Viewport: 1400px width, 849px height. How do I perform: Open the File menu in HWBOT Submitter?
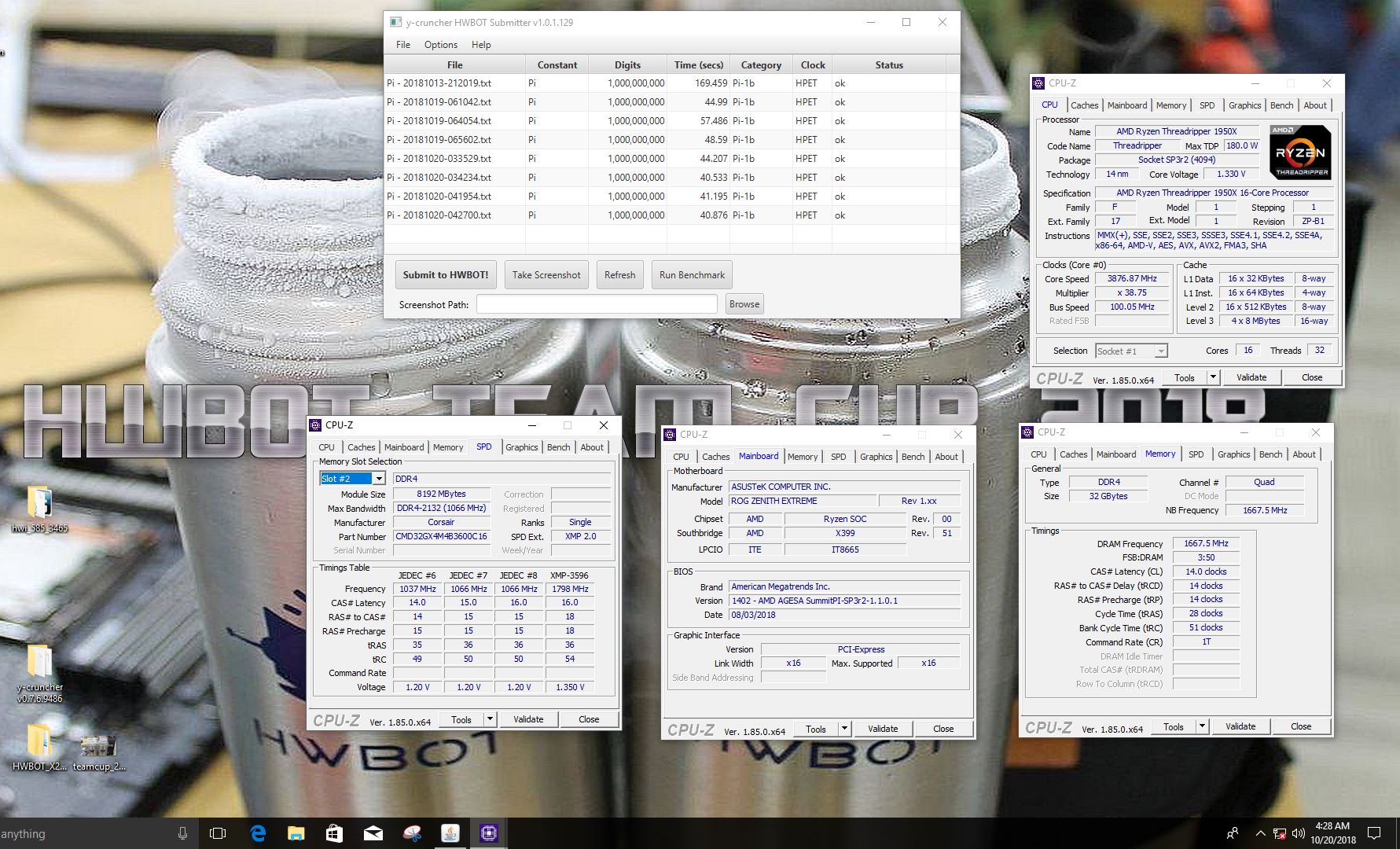[x=403, y=45]
